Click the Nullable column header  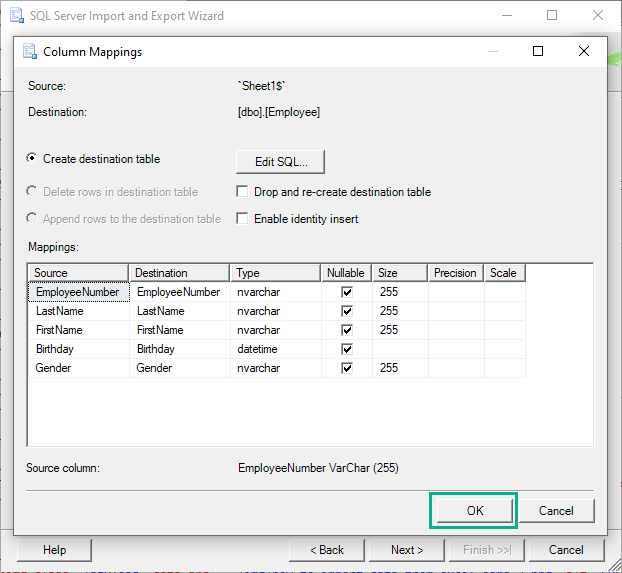(346, 273)
